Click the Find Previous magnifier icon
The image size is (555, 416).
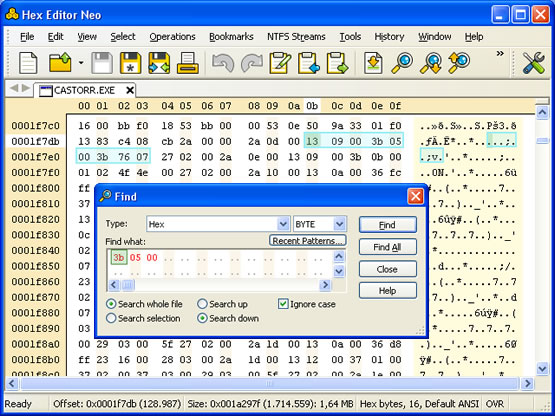point(459,63)
